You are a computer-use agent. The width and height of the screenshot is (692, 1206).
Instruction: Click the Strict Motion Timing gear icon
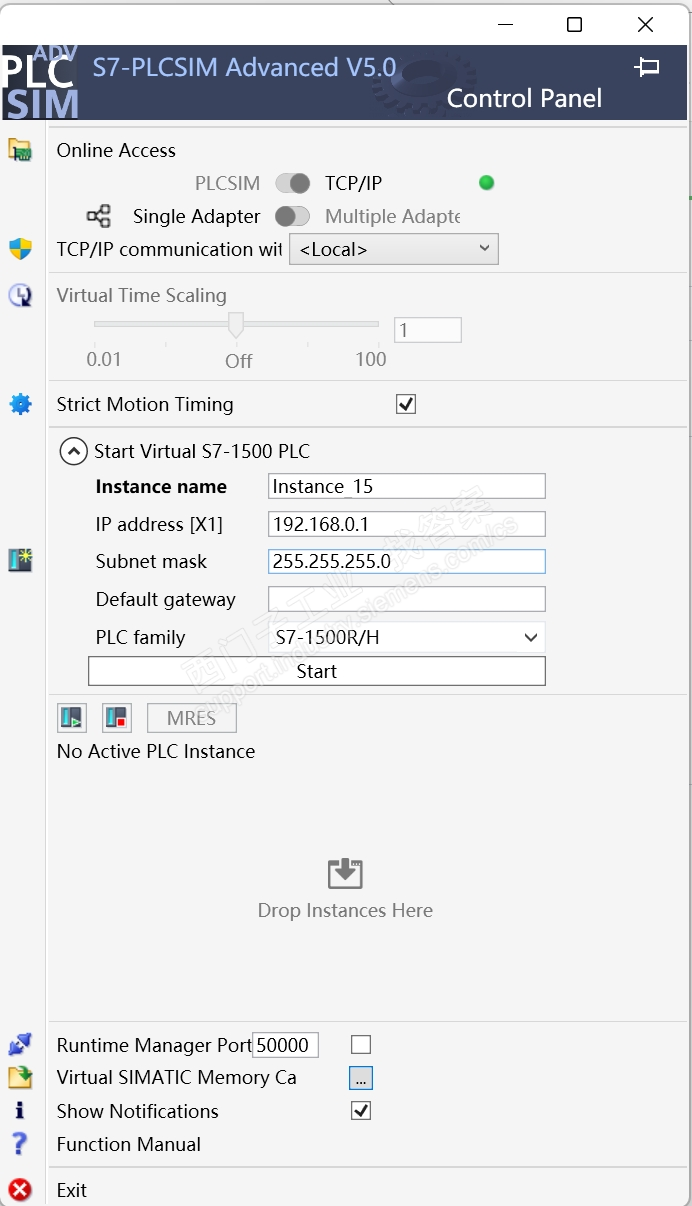20,404
